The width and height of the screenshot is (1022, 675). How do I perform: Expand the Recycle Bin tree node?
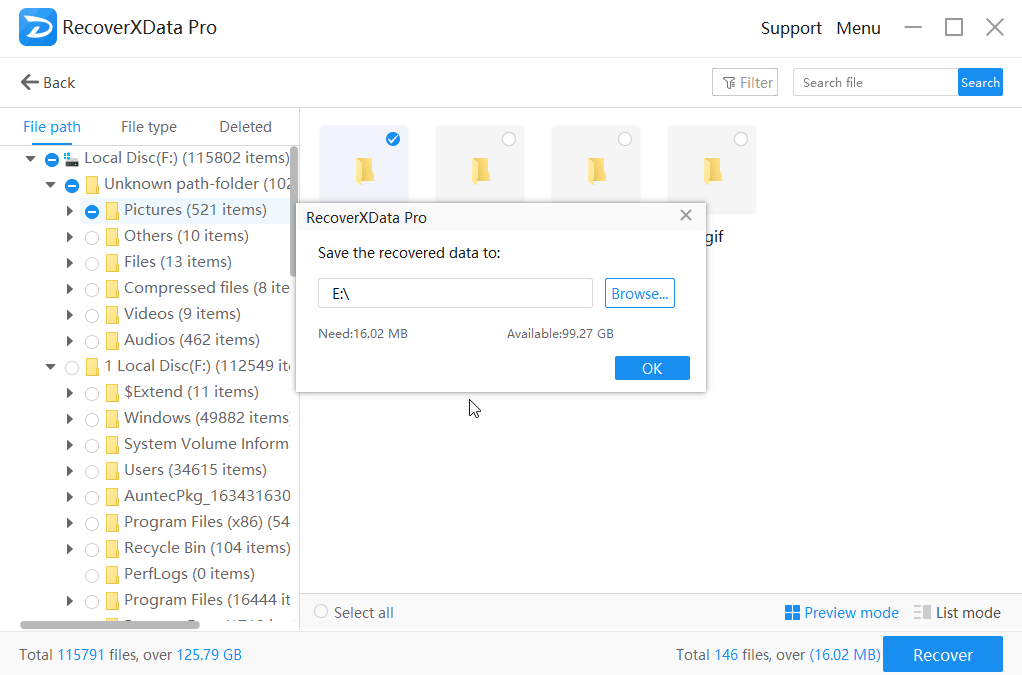point(70,549)
